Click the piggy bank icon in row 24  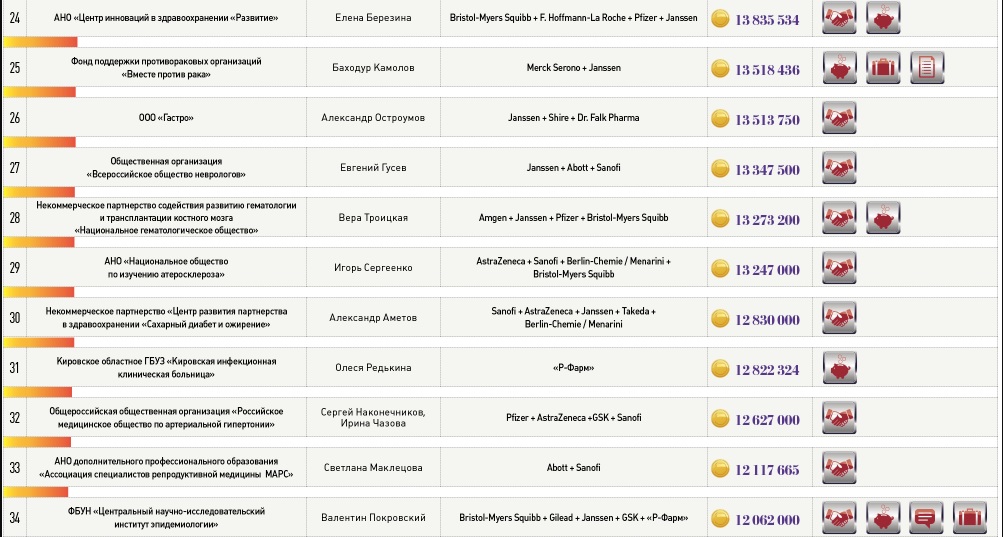(x=882, y=18)
